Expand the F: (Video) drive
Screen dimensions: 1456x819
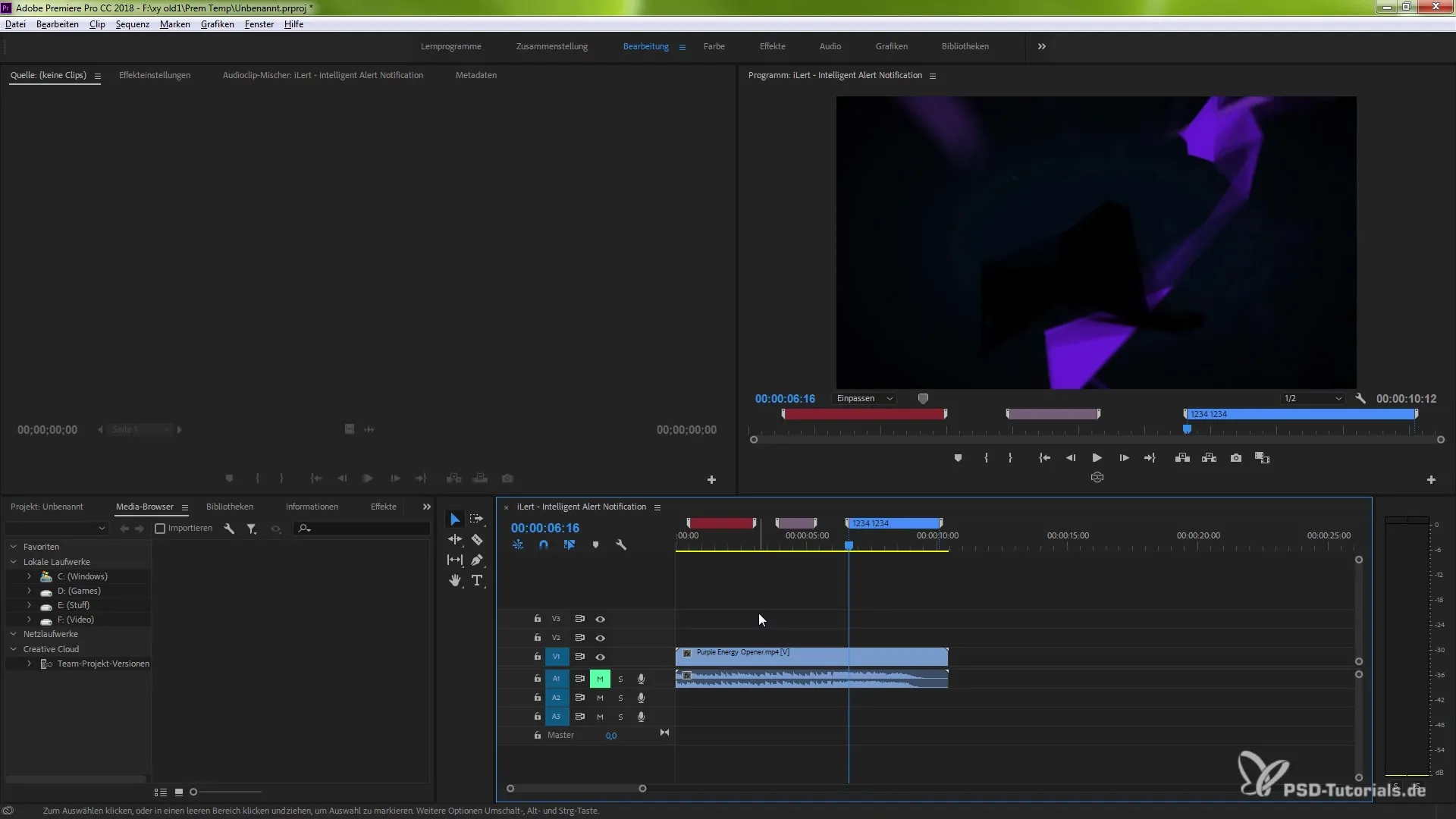[29, 620]
